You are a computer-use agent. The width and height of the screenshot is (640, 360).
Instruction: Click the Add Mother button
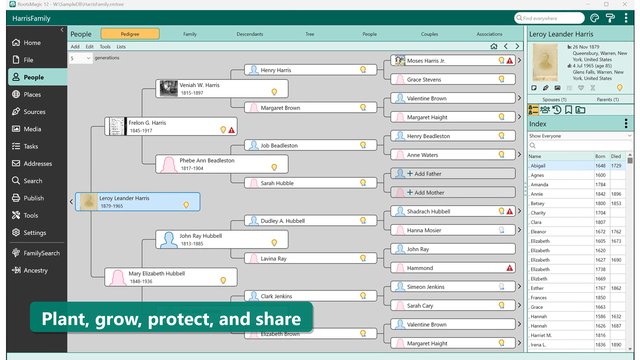(x=453, y=192)
